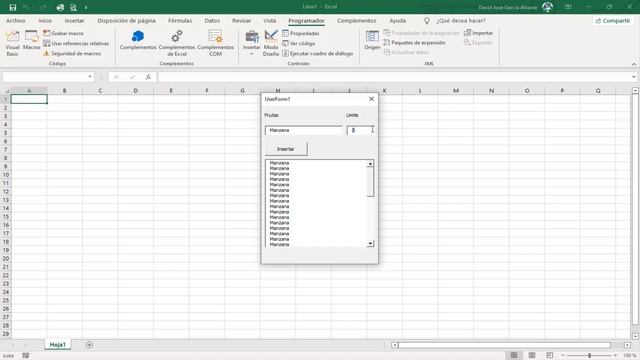Image resolution: width=640 pixels, height=360 pixels.
Task: Open the blue Complementos add-ins
Action: 138,40
